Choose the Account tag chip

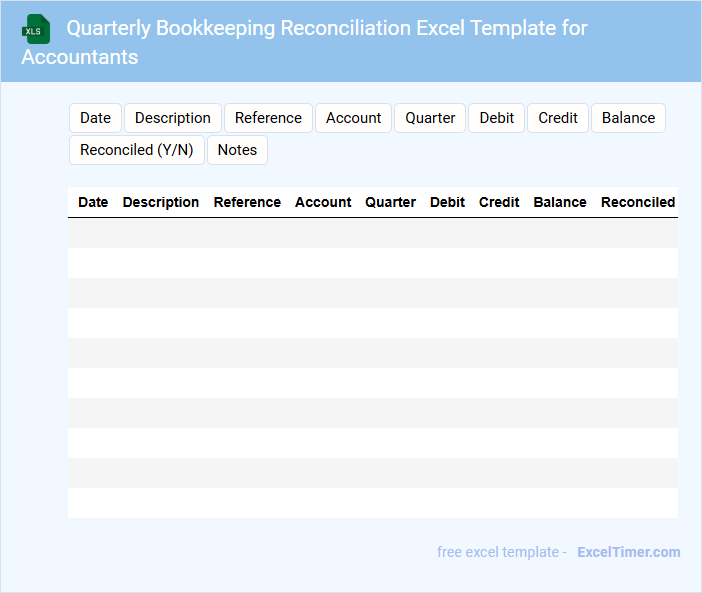click(353, 118)
